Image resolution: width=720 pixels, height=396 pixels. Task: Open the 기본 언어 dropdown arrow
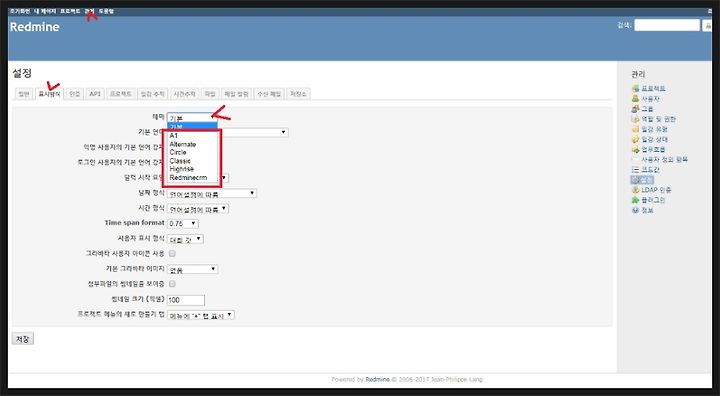284,132
